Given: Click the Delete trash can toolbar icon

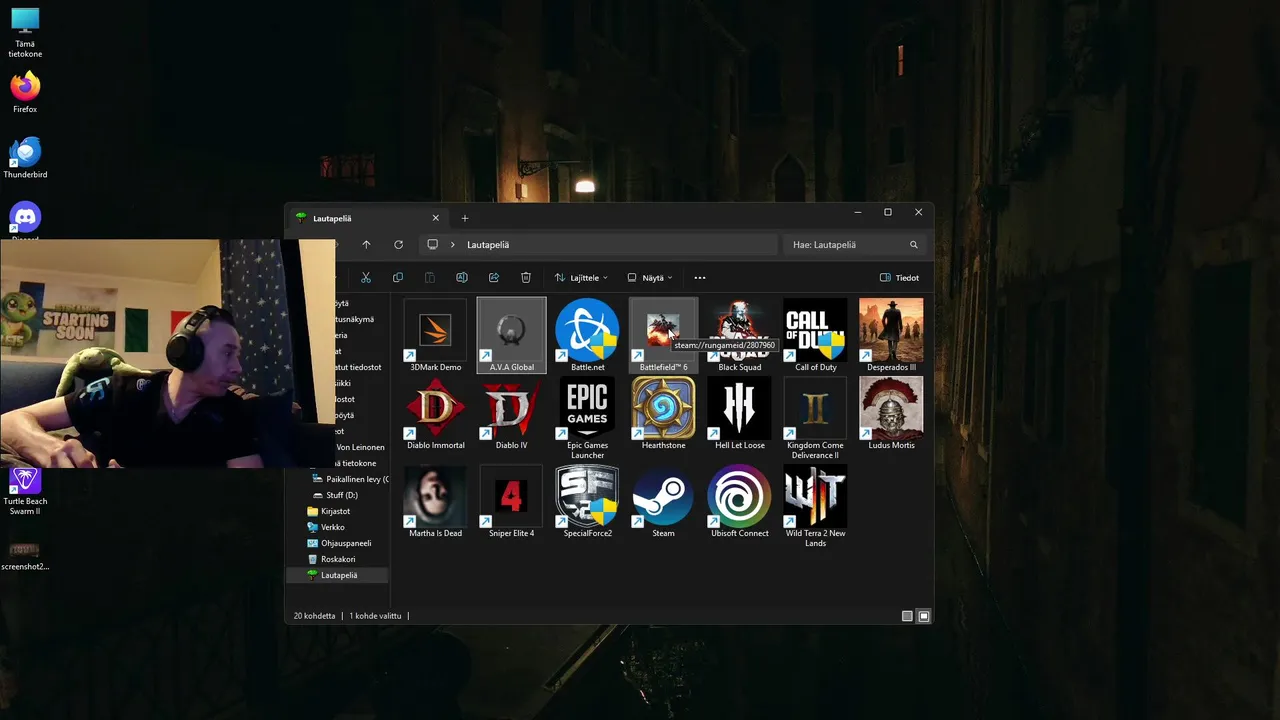Looking at the screenshot, I should [526, 277].
